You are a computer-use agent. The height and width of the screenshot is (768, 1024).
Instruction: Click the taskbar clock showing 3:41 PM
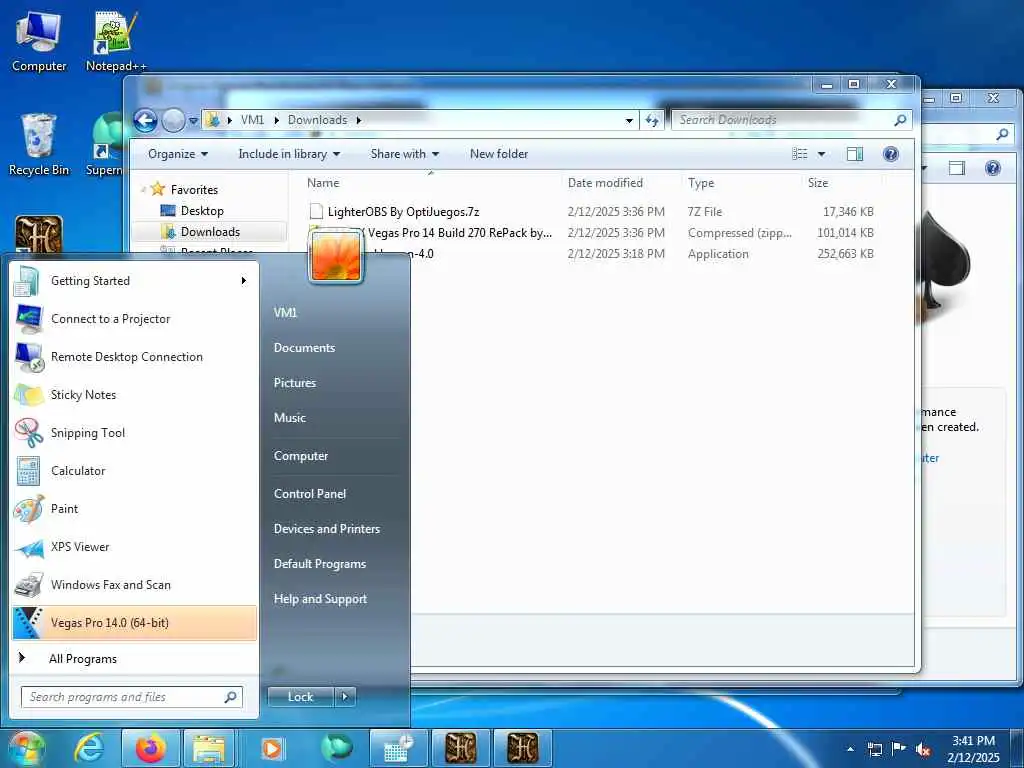pos(973,749)
